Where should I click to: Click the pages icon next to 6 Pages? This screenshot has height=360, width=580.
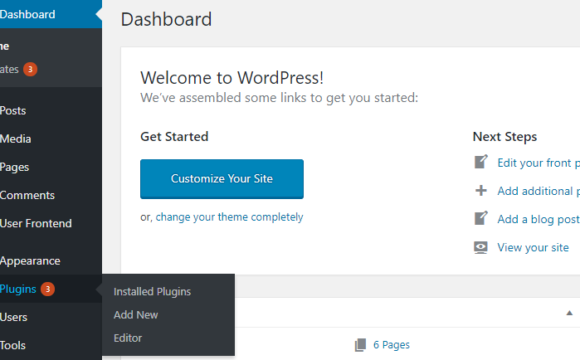(361, 344)
